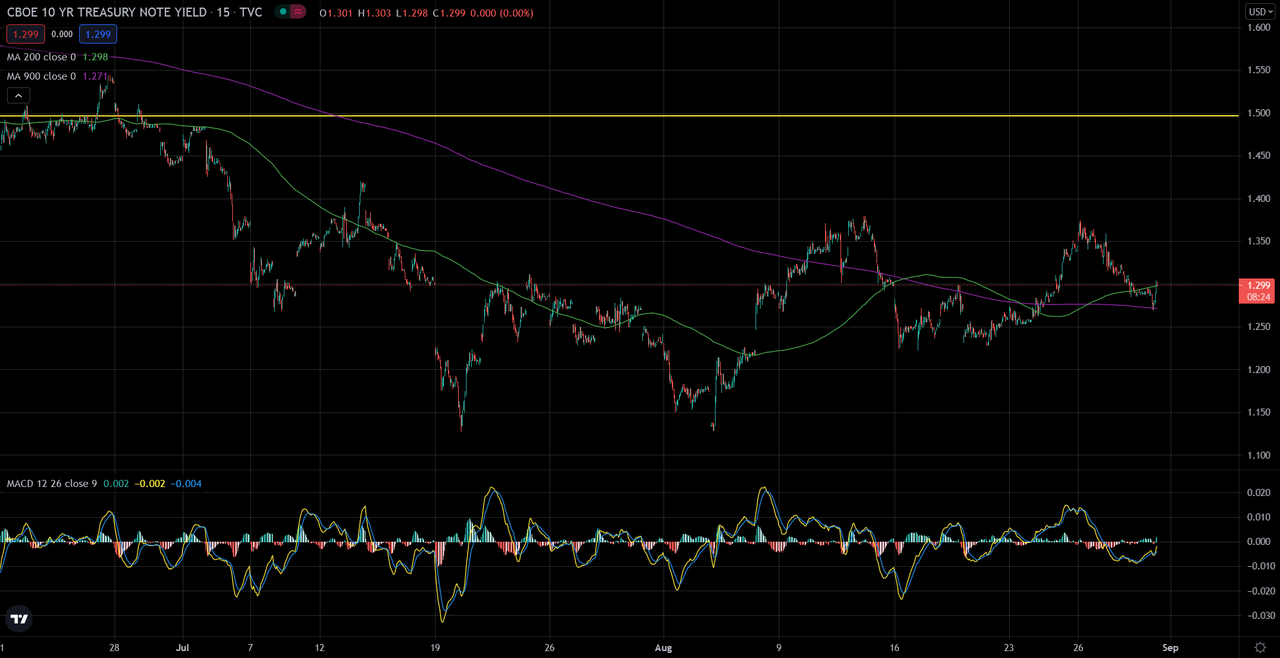Open the USD currency dropdown
The image size is (1280, 658).
[x=1260, y=12]
